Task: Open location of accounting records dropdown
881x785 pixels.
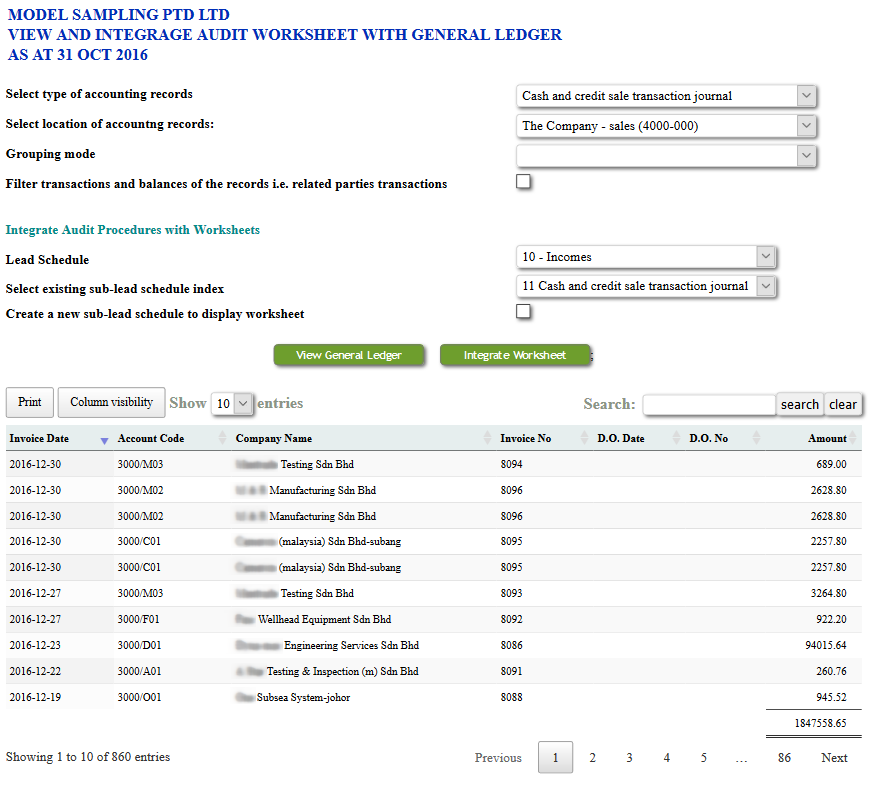Action: 667,126
